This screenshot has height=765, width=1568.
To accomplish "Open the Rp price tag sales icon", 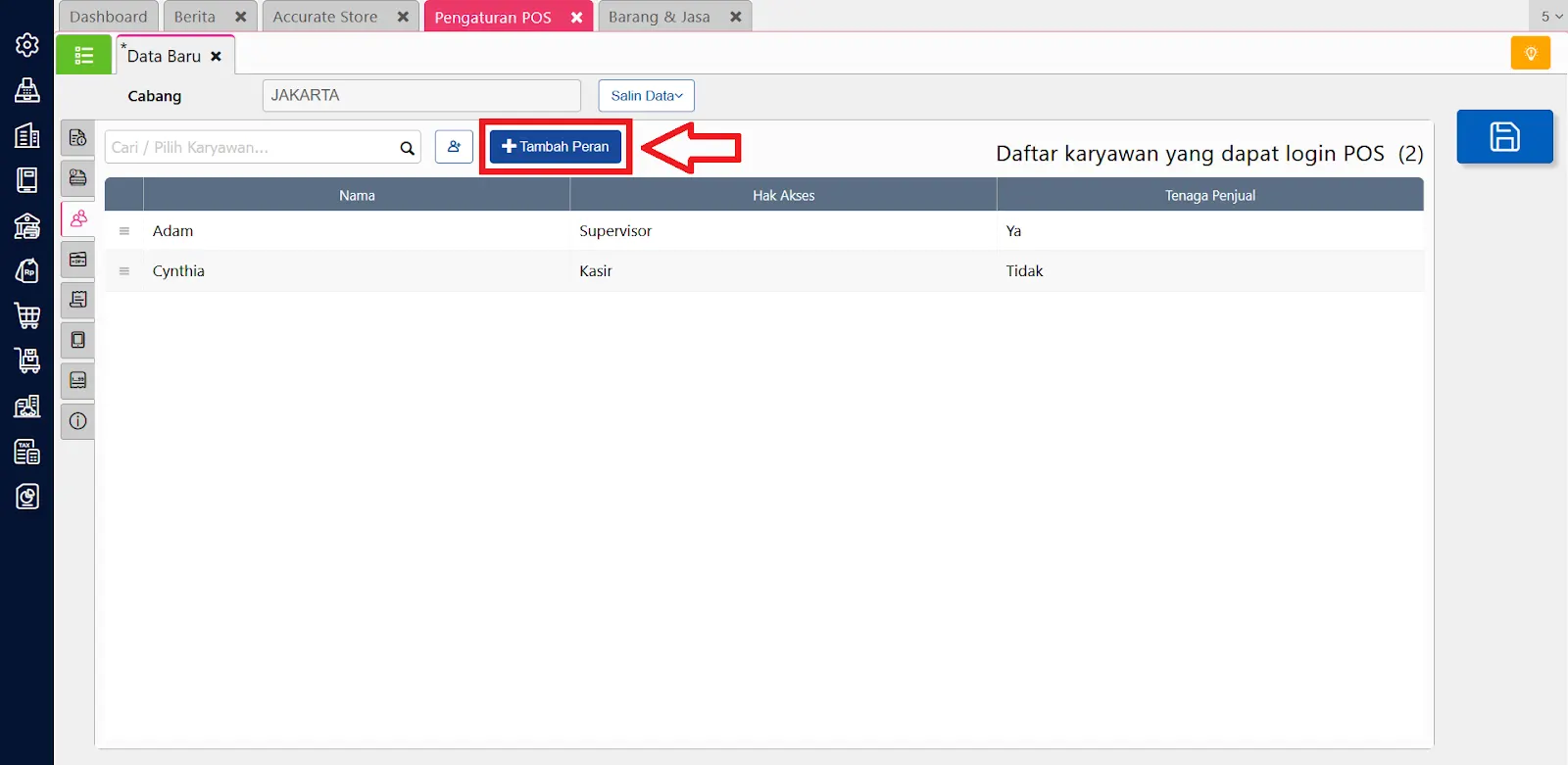I will (x=27, y=270).
